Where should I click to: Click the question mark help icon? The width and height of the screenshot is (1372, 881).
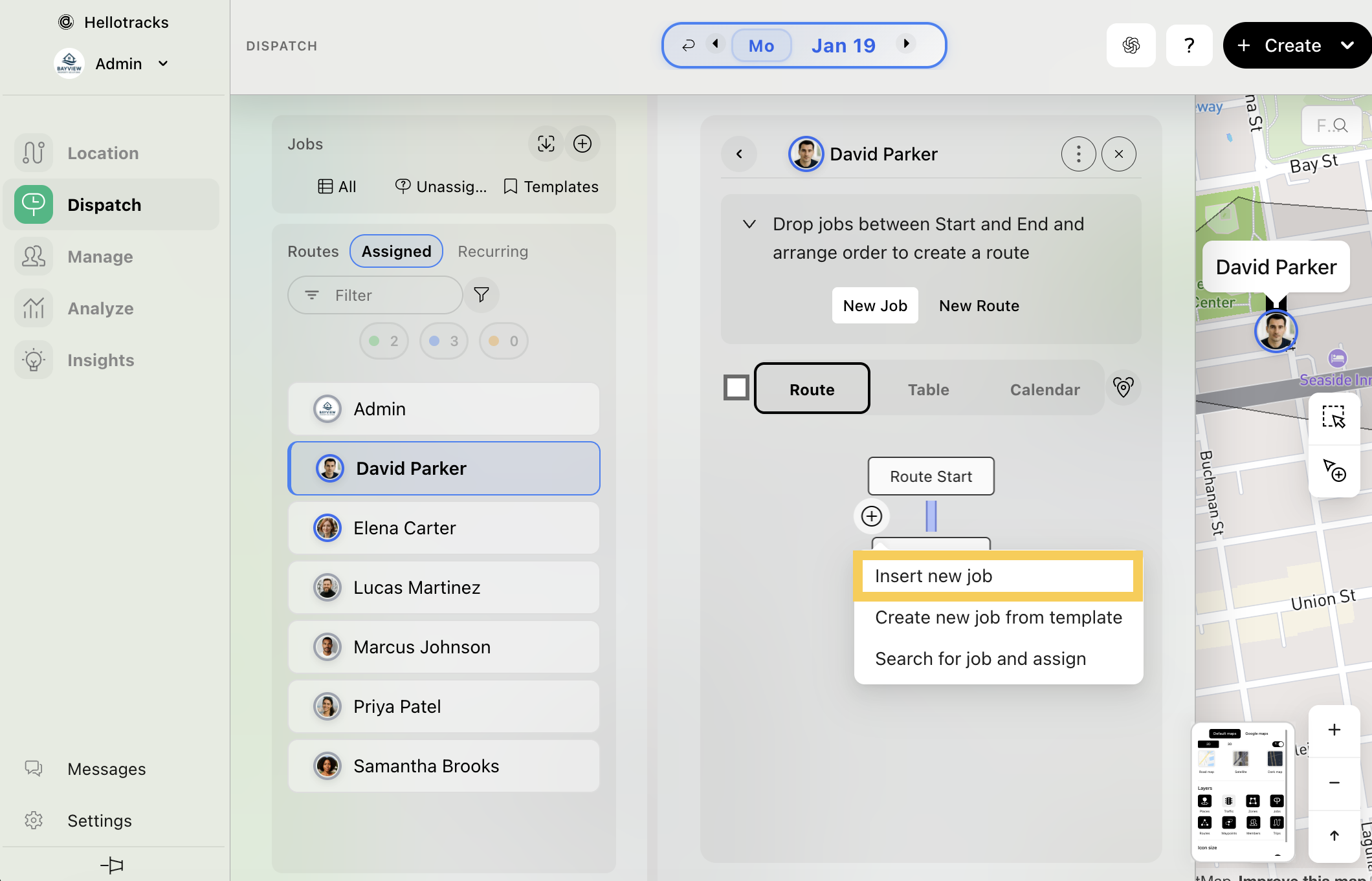[1189, 45]
